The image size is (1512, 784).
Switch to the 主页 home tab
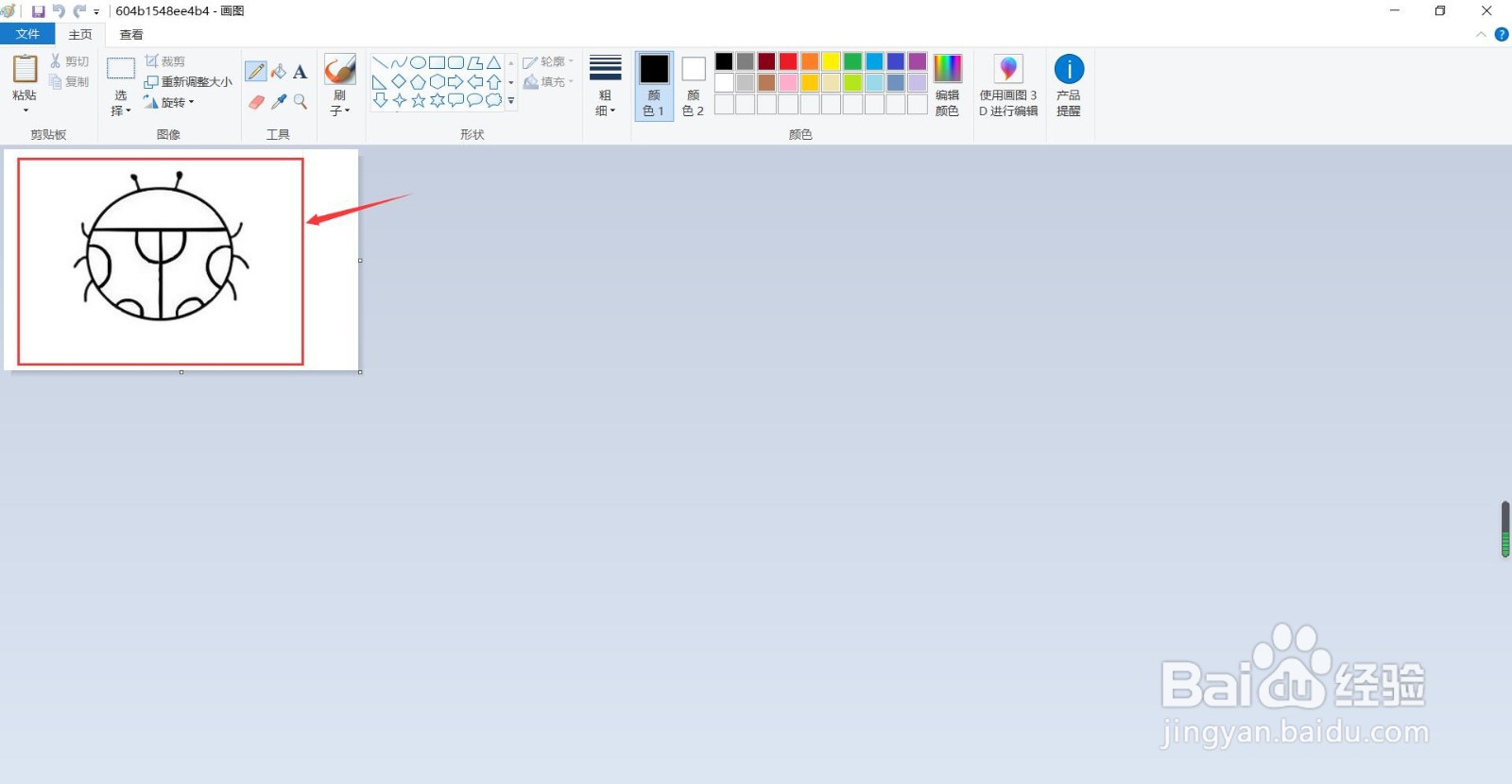coord(80,35)
